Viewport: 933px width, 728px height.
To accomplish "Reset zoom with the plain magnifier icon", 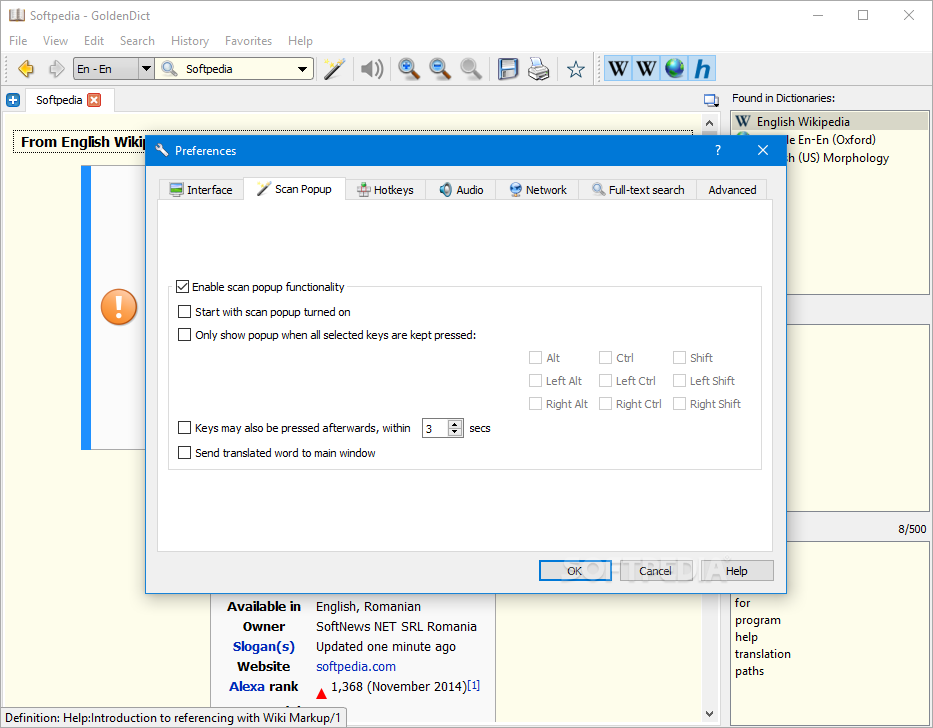I will 471,69.
